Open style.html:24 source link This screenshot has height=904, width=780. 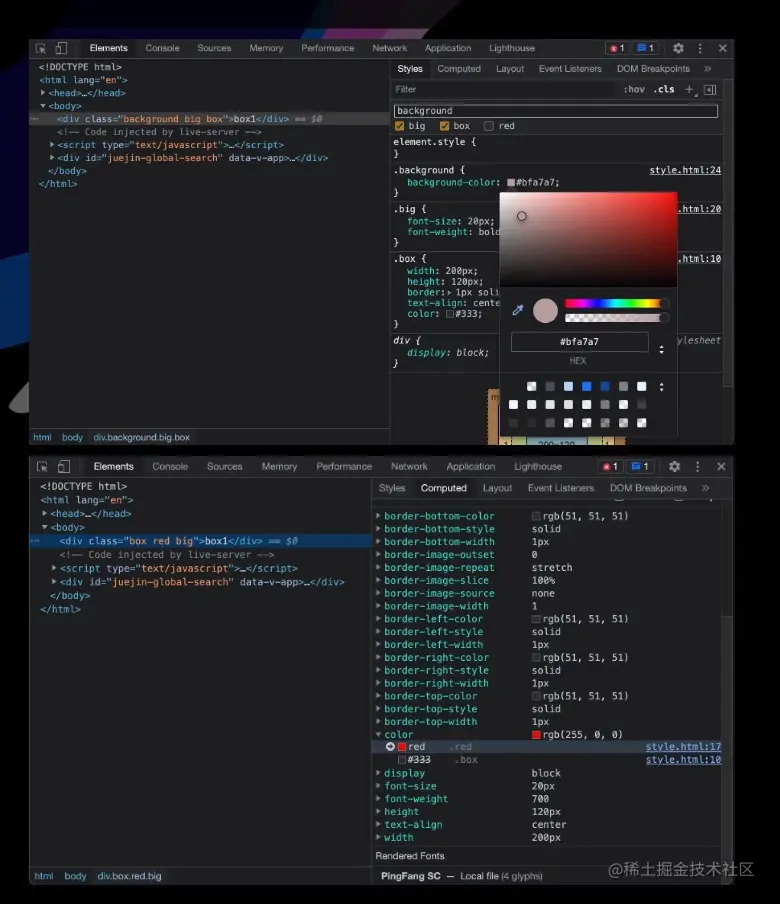[x=685, y=170]
